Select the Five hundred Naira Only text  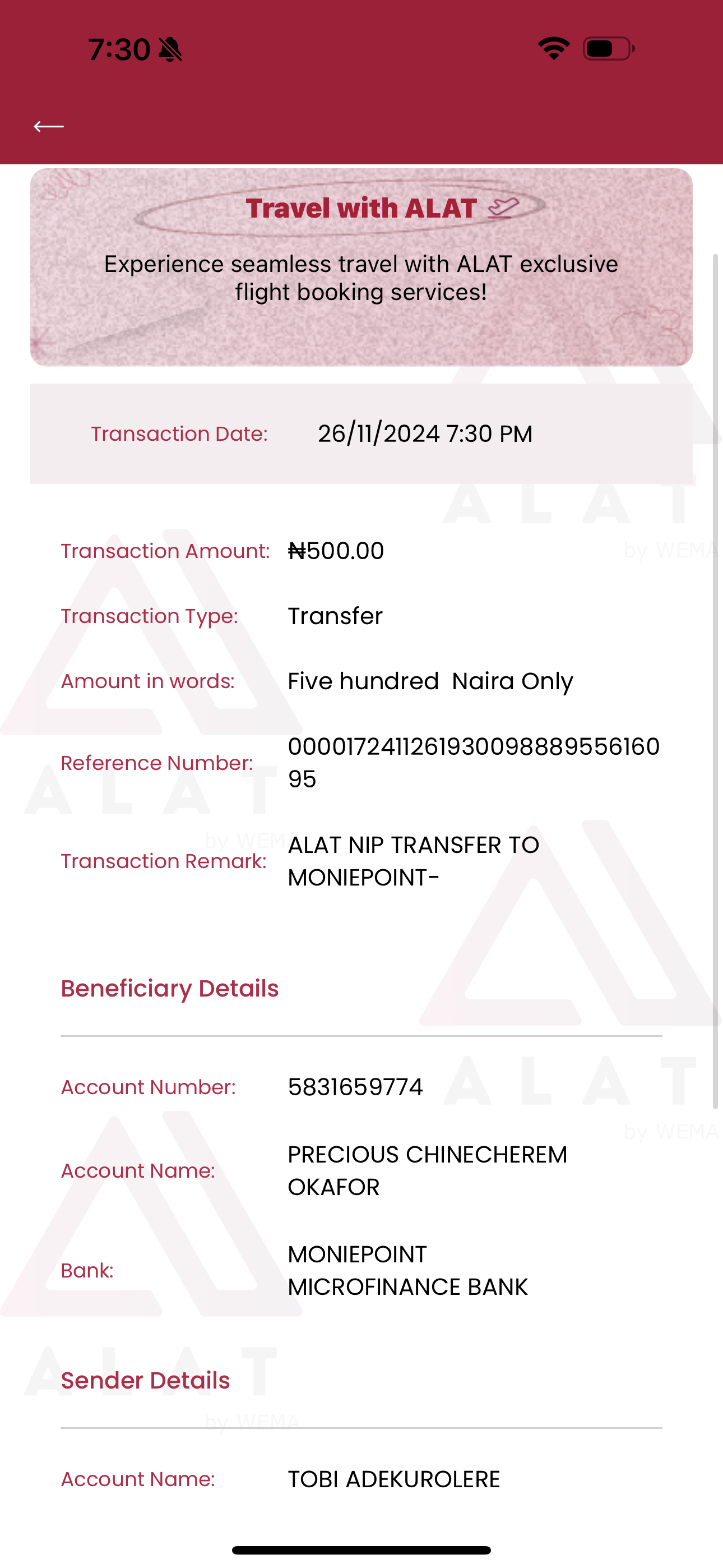click(x=430, y=681)
